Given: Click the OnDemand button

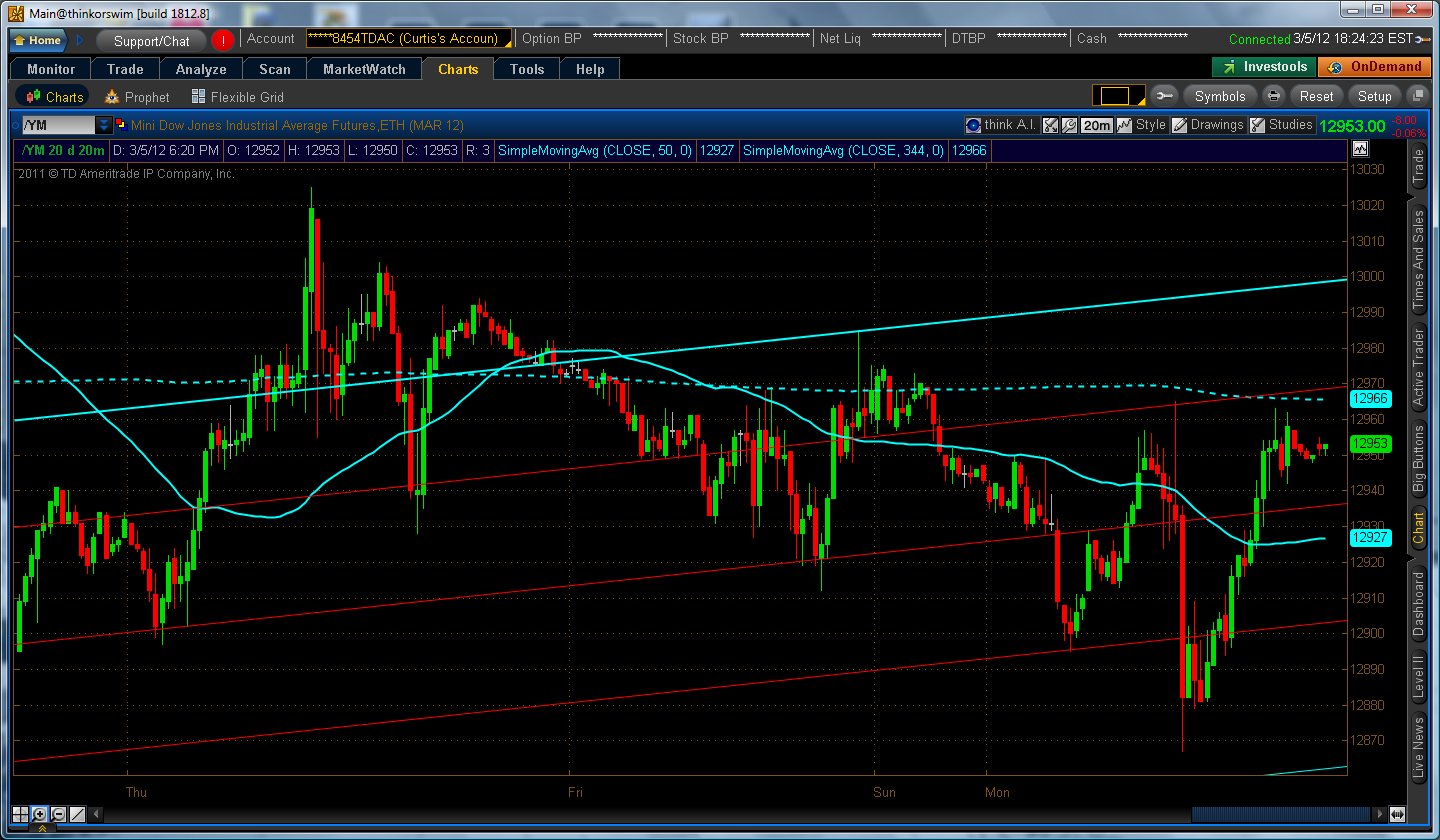Looking at the screenshot, I should coord(1374,67).
